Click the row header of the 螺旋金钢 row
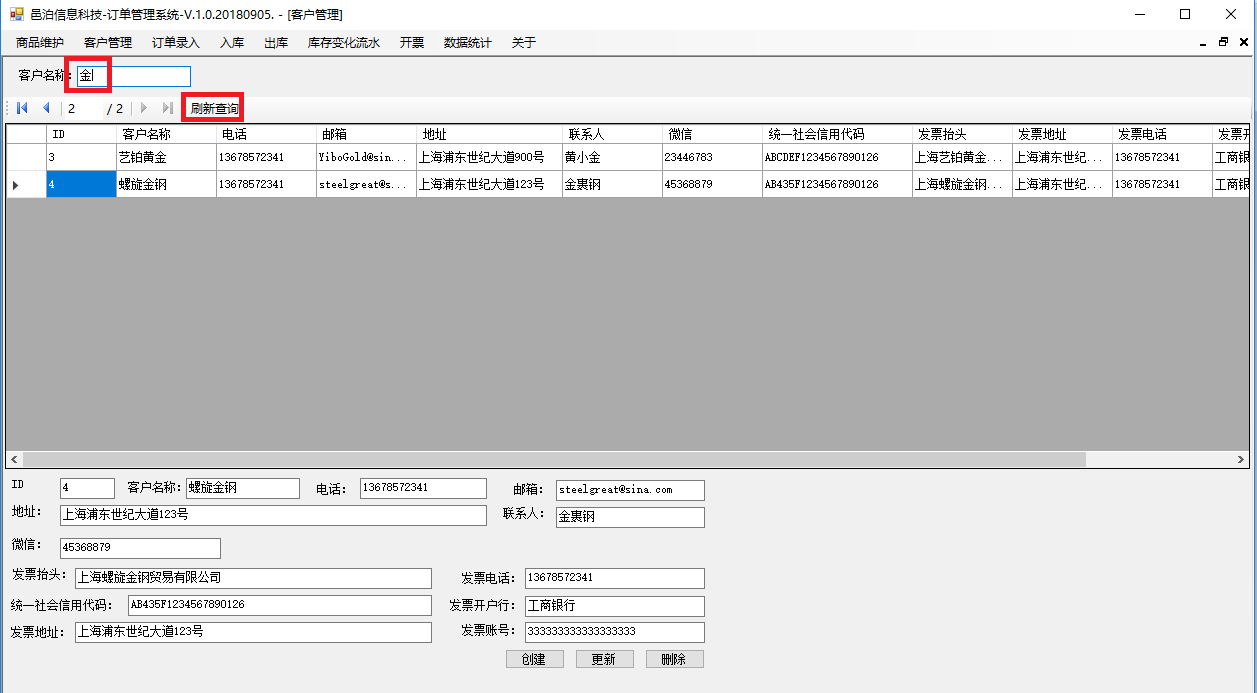 click(x=26, y=184)
